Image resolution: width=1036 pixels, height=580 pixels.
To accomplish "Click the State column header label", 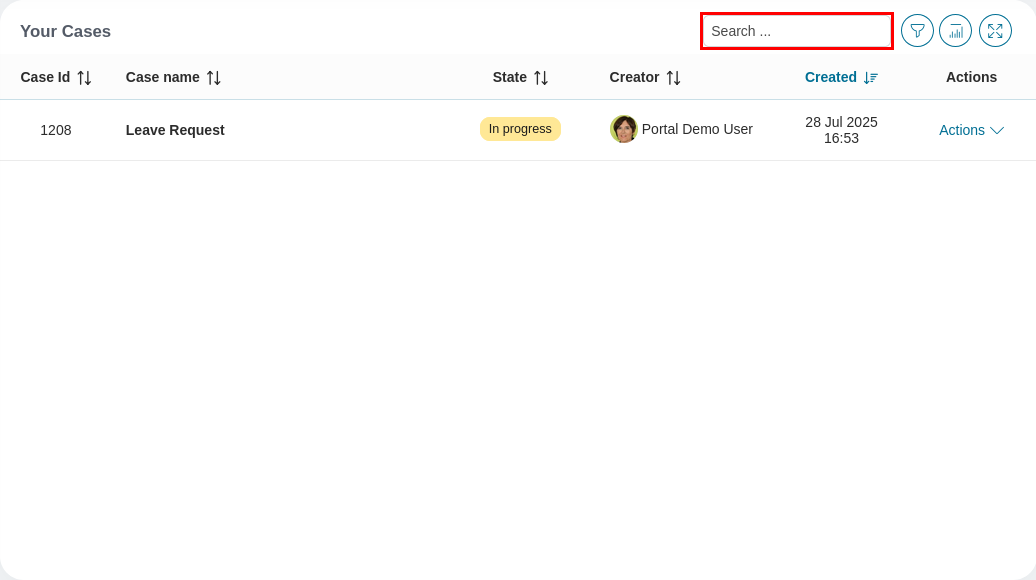I will tap(509, 77).
